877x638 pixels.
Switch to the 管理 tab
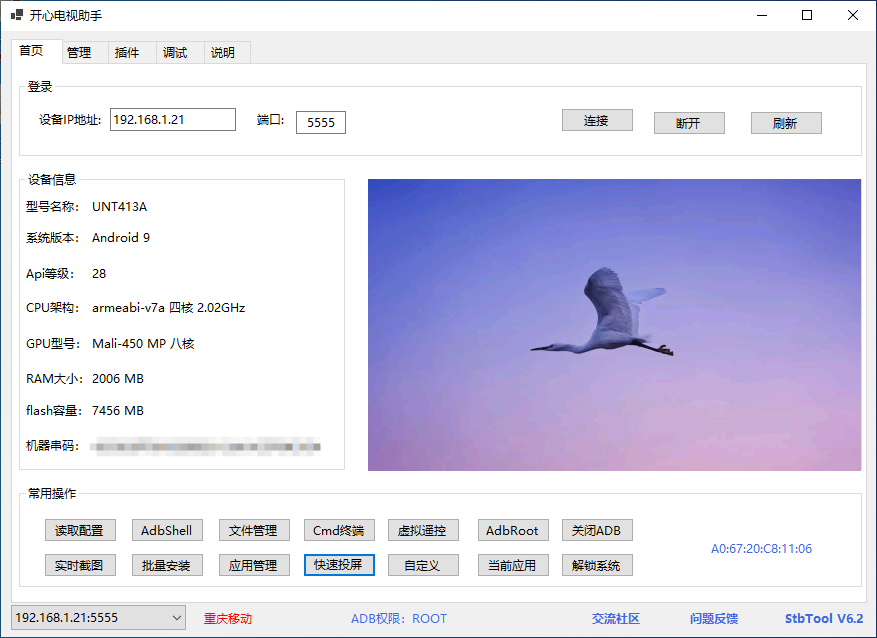79,53
